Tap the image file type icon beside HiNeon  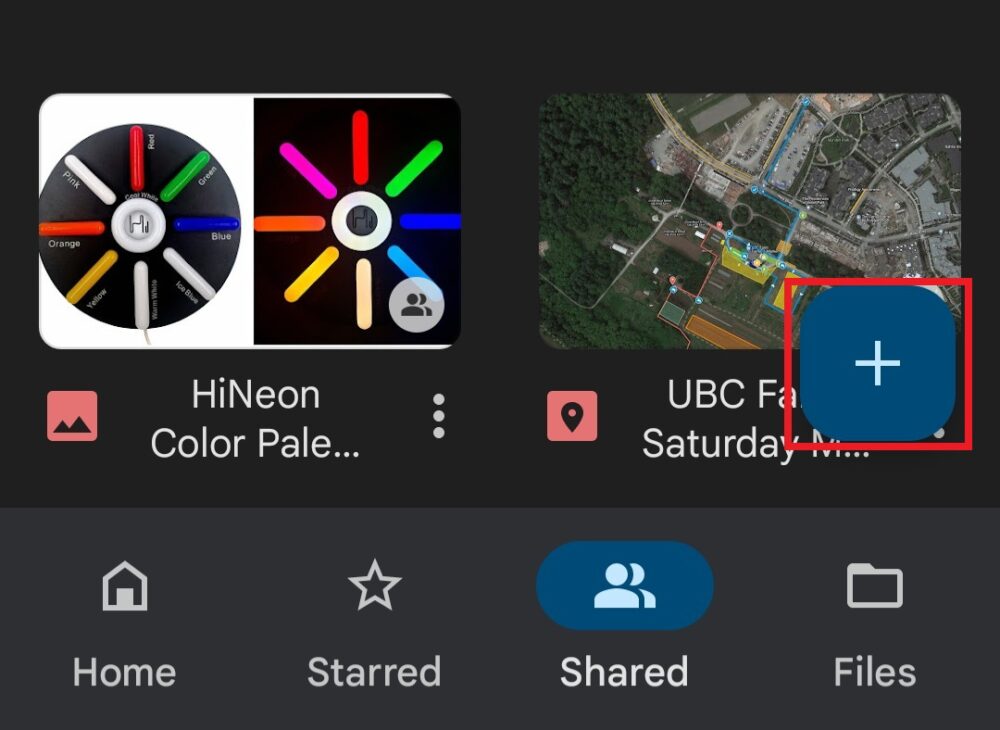72,416
